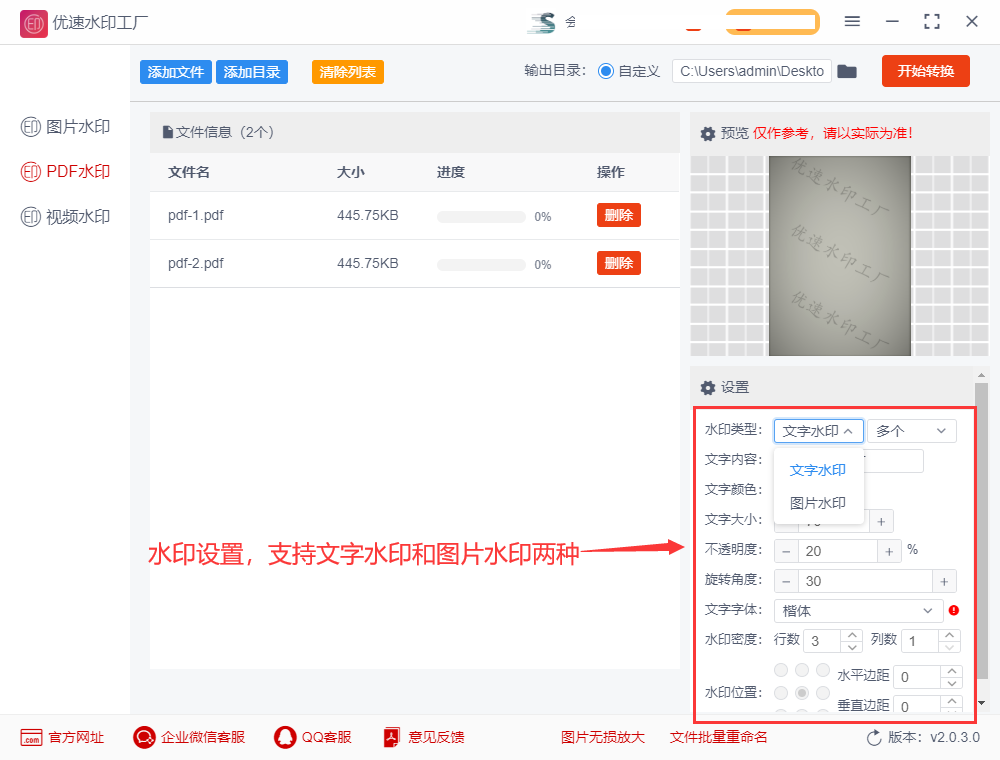The image size is (1000, 760).
Task: Click the settings panel scrollbar
Action: (x=981, y=531)
